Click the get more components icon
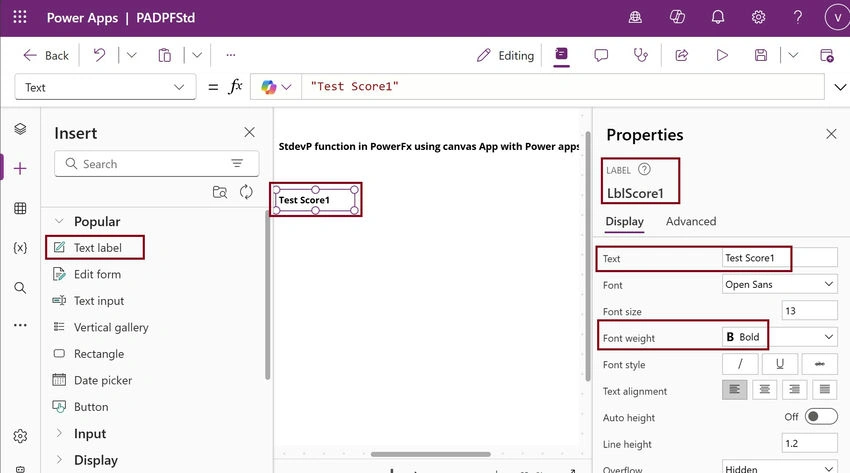This screenshot has width=850, height=473. coord(220,192)
